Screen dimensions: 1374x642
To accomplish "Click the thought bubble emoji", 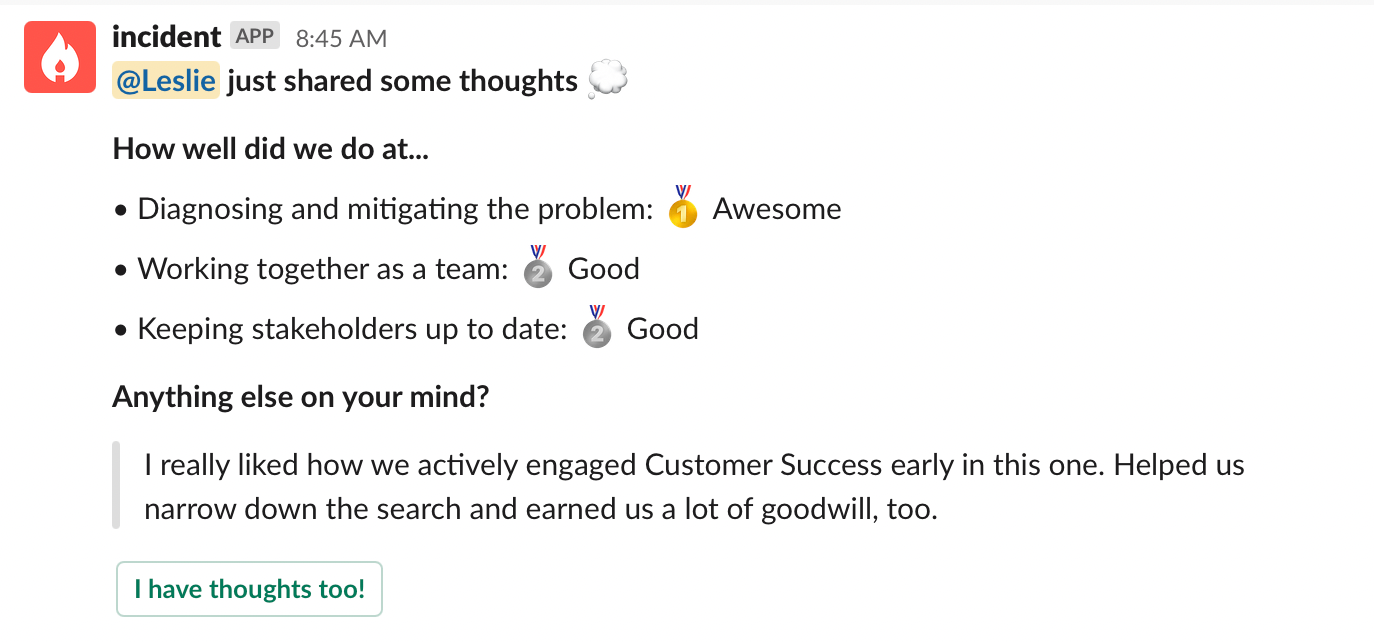I will click(607, 80).
